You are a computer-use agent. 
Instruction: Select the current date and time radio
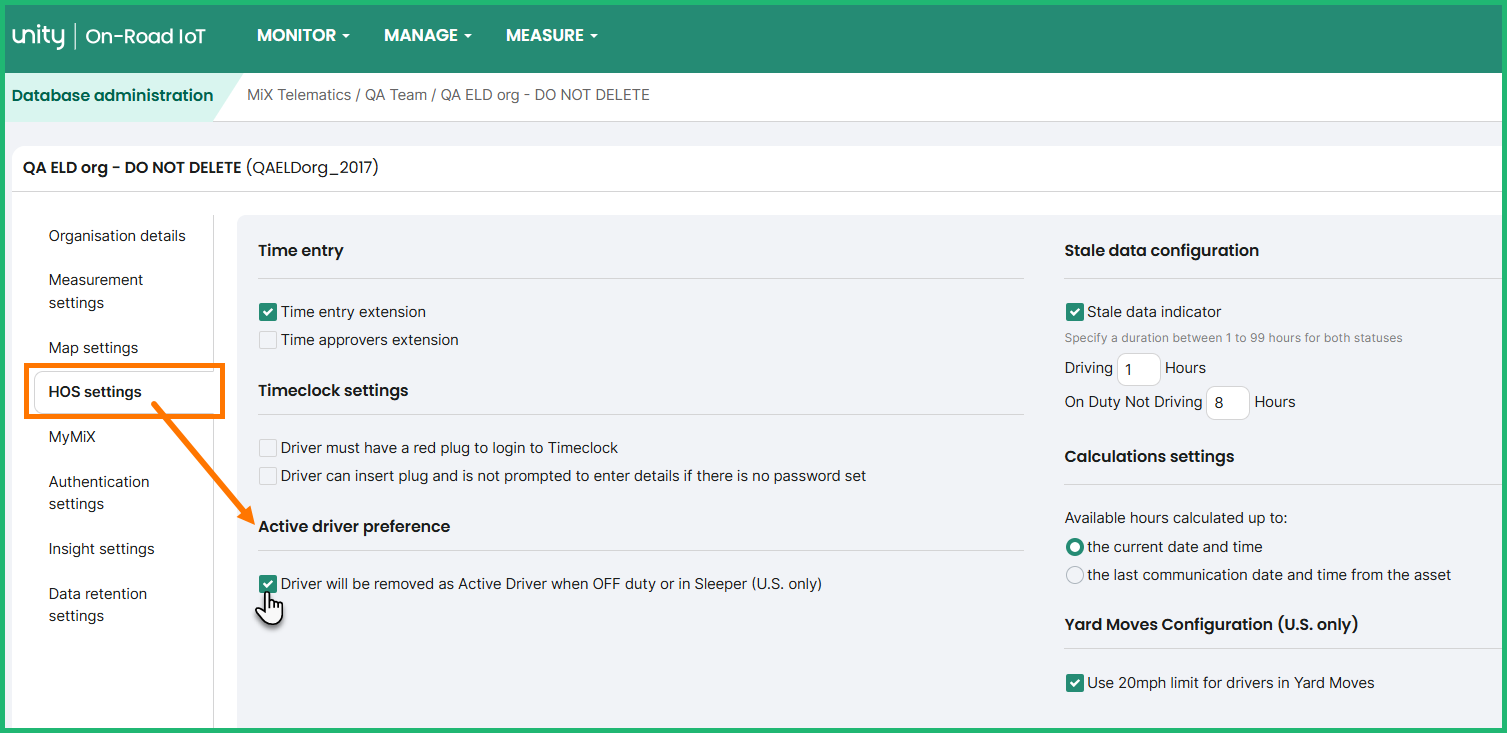click(1075, 547)
